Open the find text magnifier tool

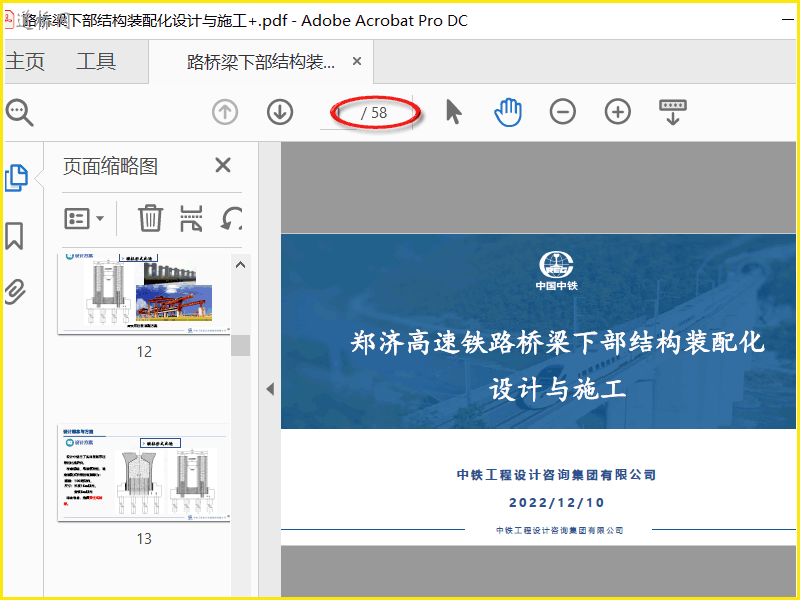point(19,112)
